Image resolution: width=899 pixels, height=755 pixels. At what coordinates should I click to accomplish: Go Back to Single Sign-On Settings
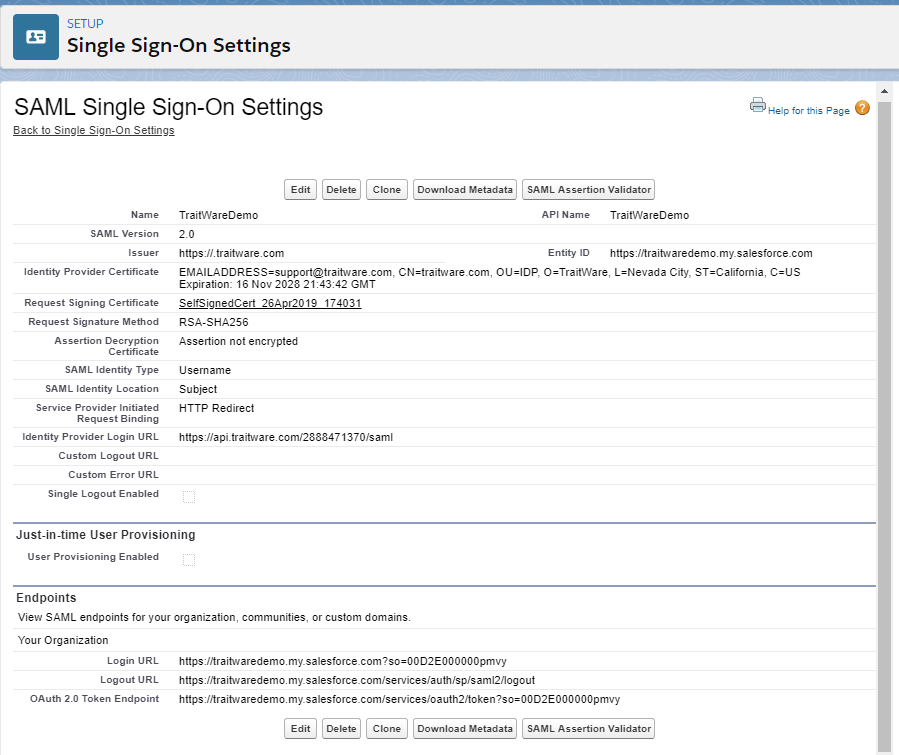pyautogui.click(x=93, y=130)
